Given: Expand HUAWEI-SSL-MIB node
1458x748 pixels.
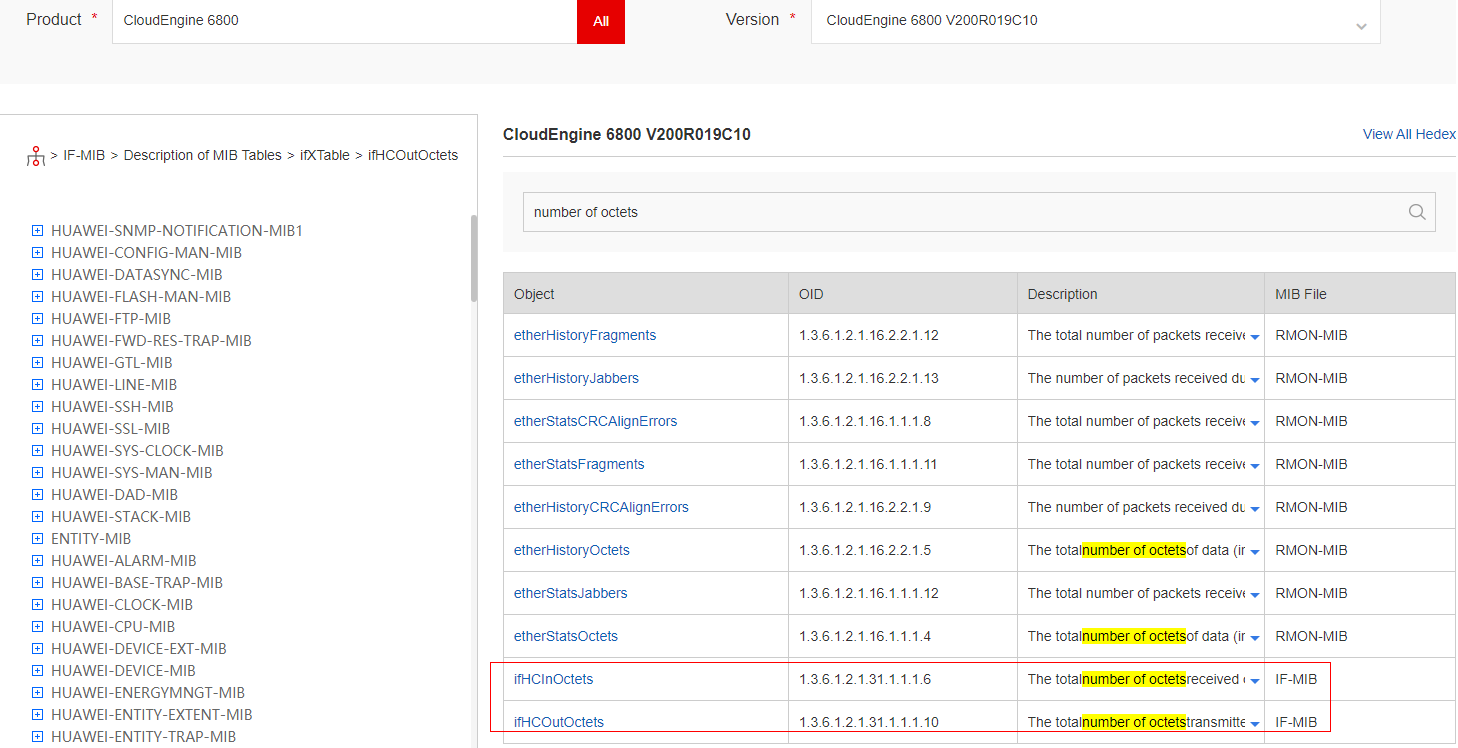Looking at the screenshot, I should pos(37,429).
